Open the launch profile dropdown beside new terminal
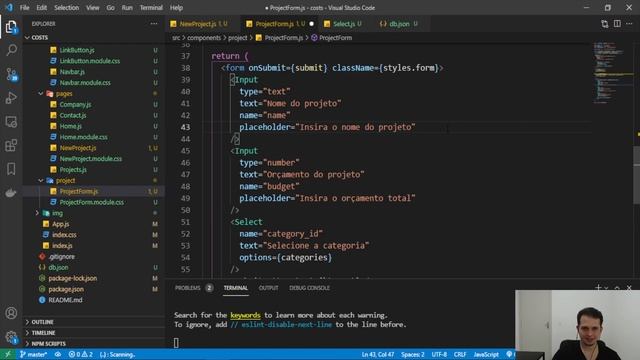 click(x=607, y=288)
